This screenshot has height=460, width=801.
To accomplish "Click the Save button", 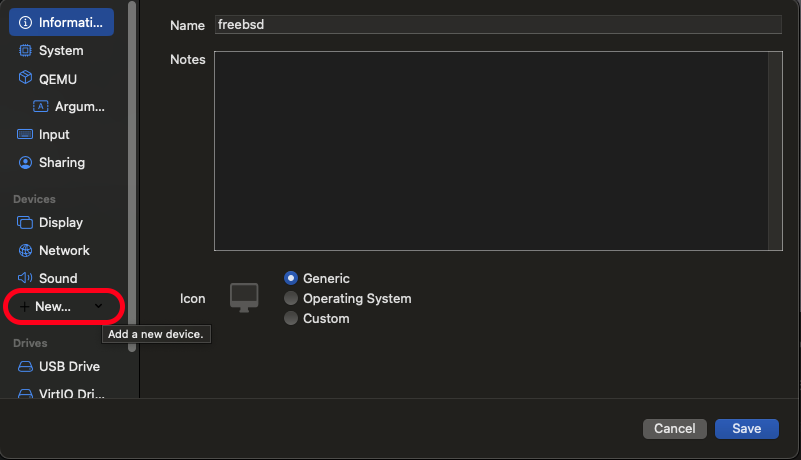I will [746, 429].
